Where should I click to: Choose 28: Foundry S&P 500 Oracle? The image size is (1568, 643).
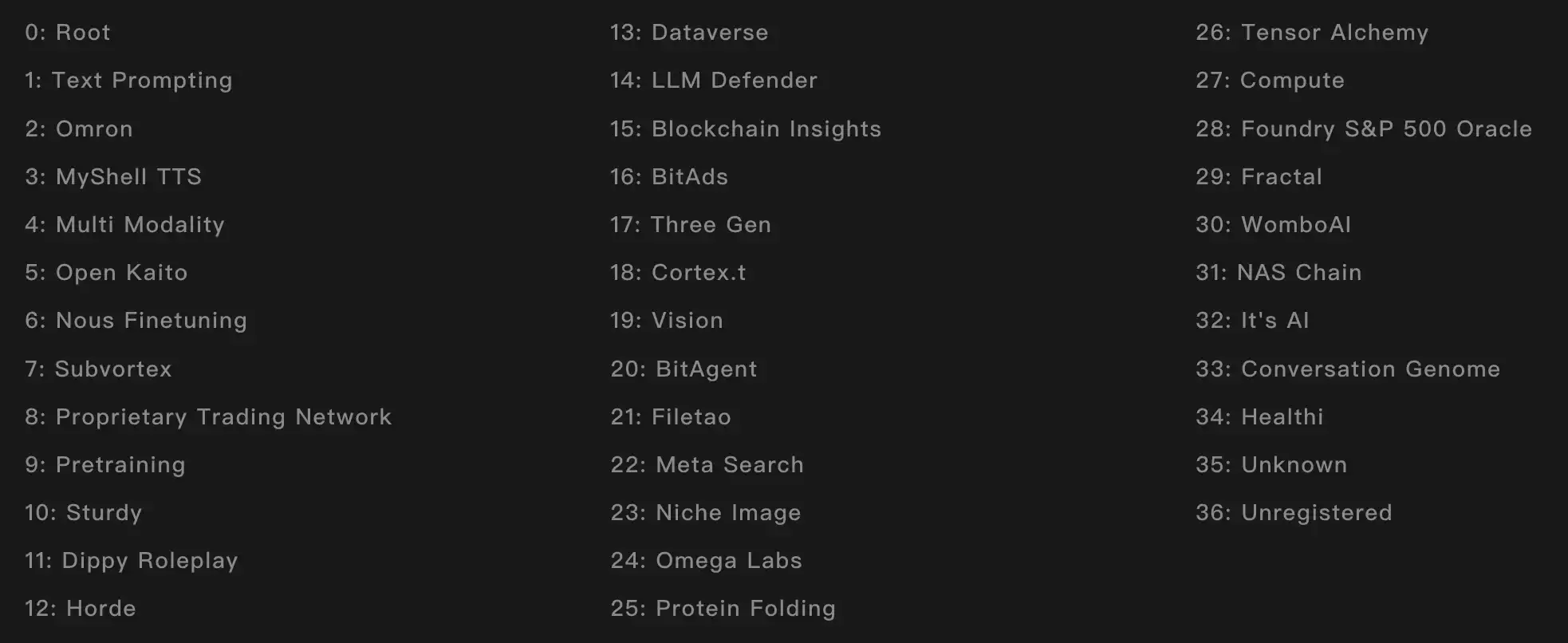click(x=1364, y=129)
